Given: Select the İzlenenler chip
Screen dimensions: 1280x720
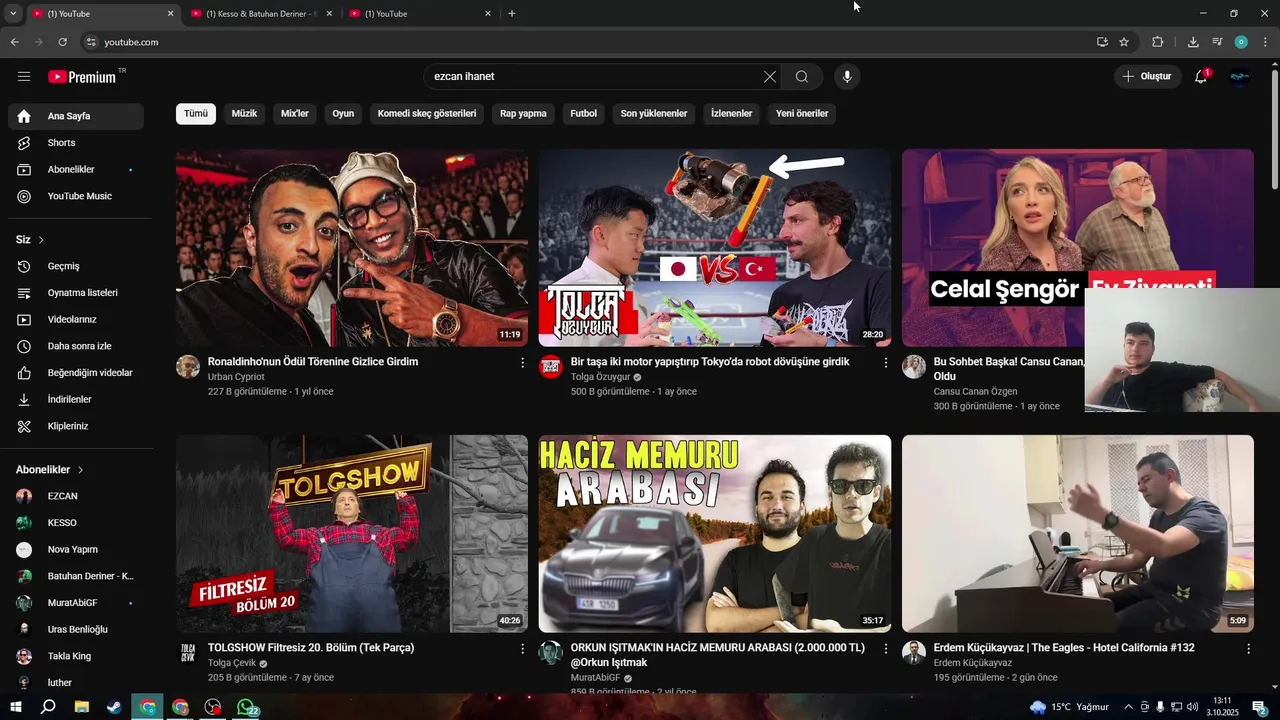Looking at the screenshot, I should 731,114.
